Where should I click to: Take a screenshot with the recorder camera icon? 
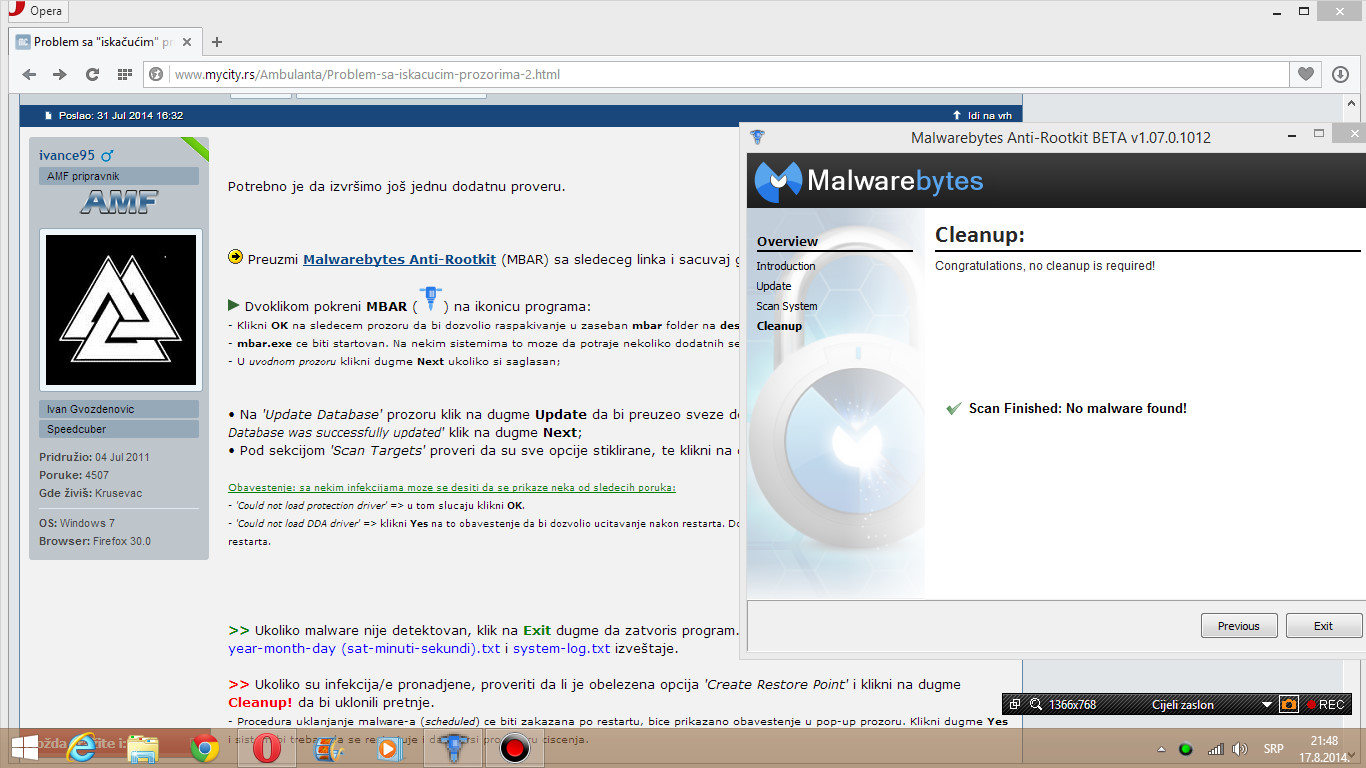click(x=1289, y=704)
